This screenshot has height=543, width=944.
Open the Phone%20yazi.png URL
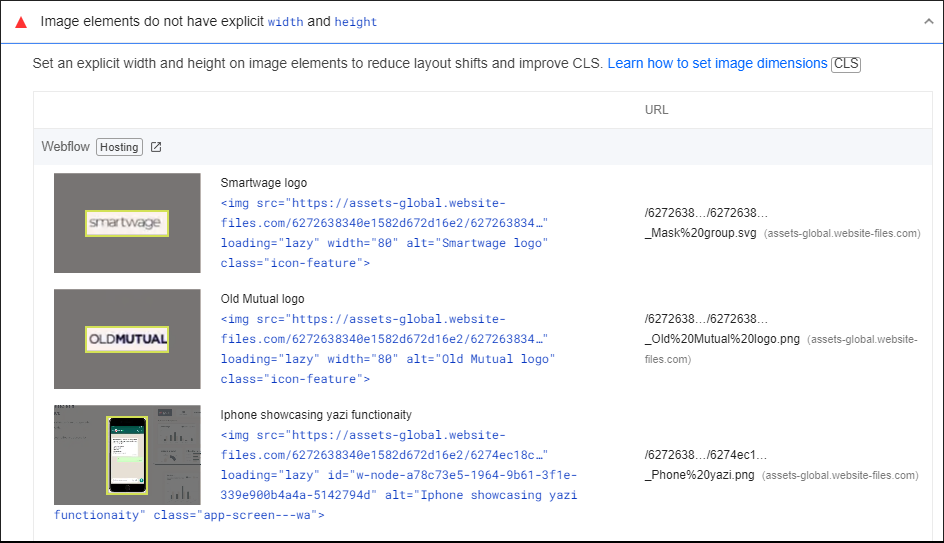point(700,475)
